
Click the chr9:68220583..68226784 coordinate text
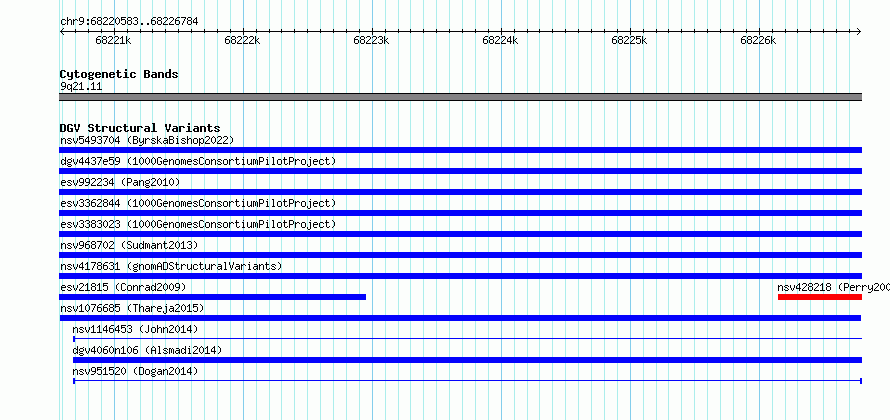point(129,22)
